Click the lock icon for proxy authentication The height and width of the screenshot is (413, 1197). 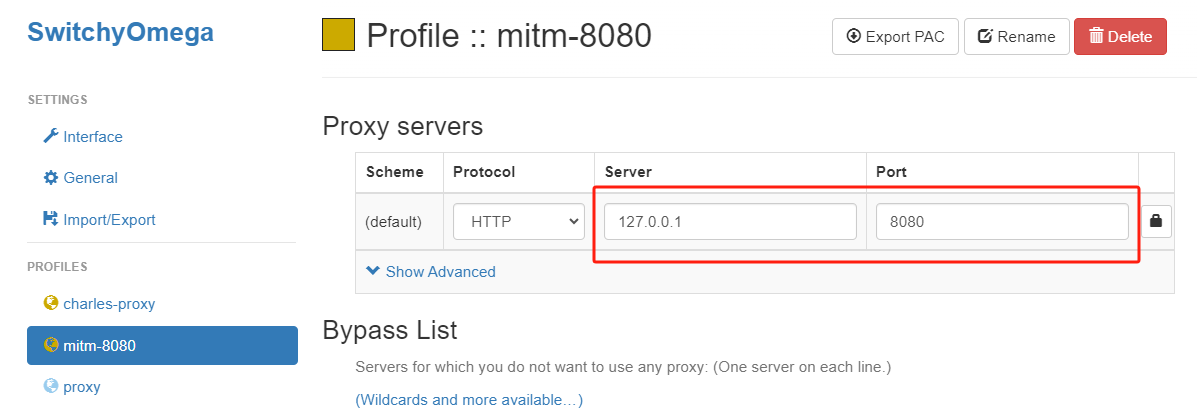(x=1157, y=221)
